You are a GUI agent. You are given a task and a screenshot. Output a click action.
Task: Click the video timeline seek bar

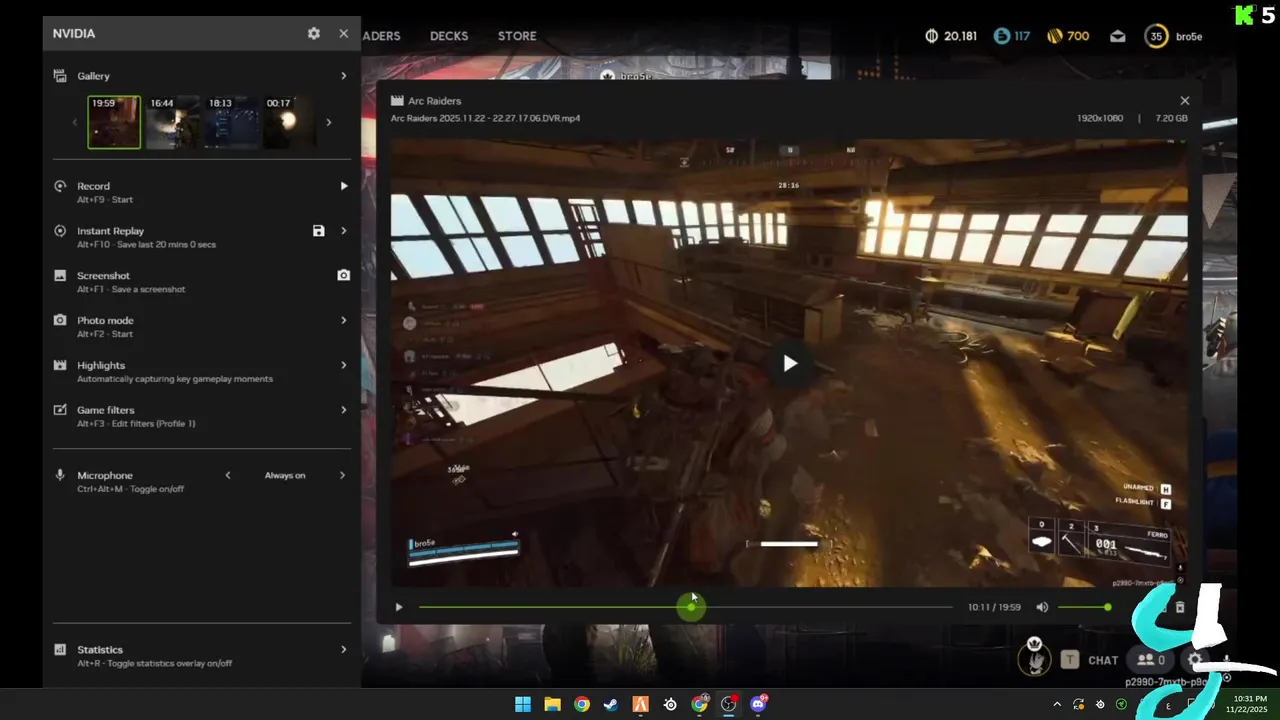[x=686, y=607]
